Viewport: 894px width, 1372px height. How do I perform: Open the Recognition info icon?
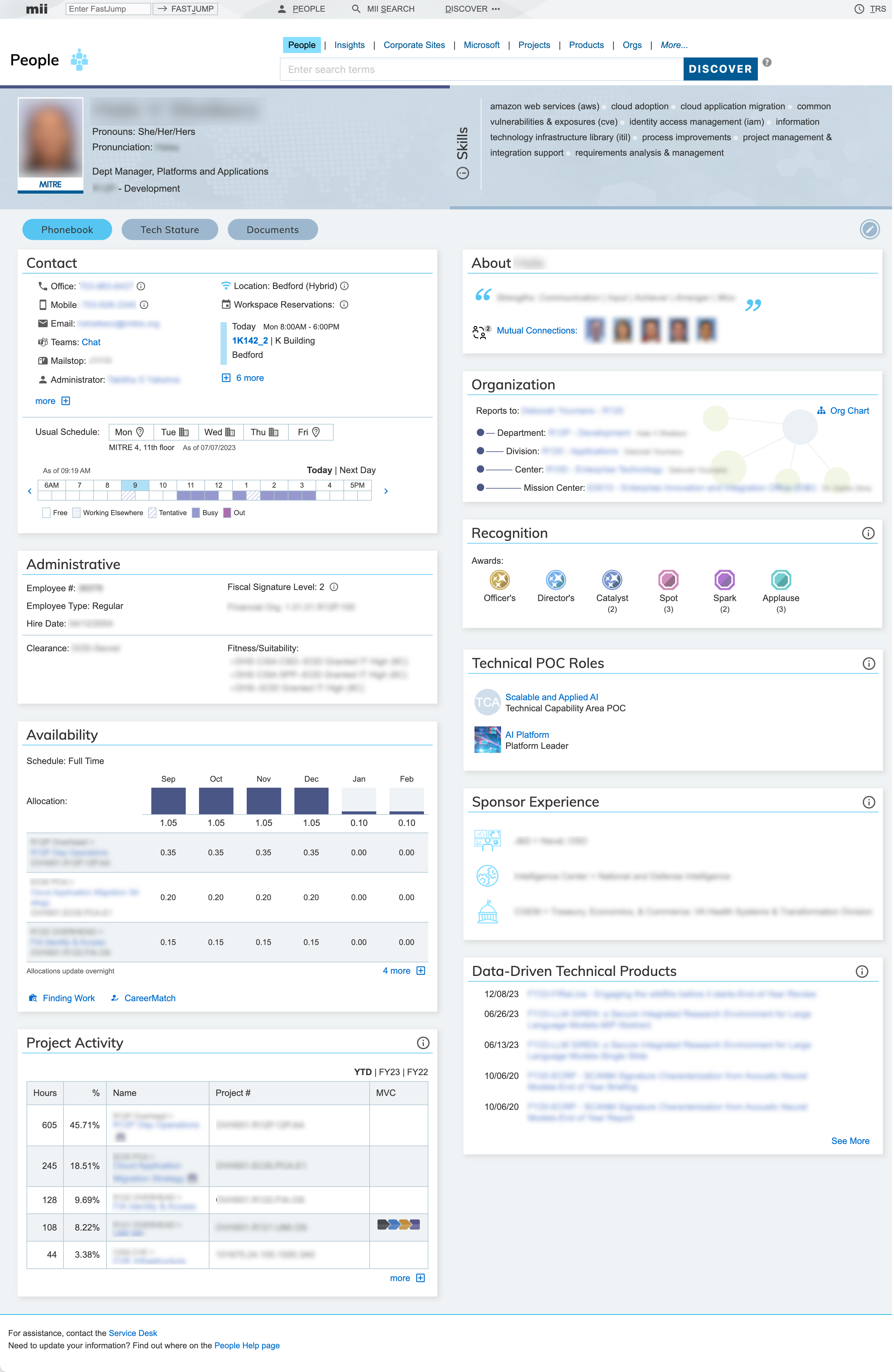point(867,533)
